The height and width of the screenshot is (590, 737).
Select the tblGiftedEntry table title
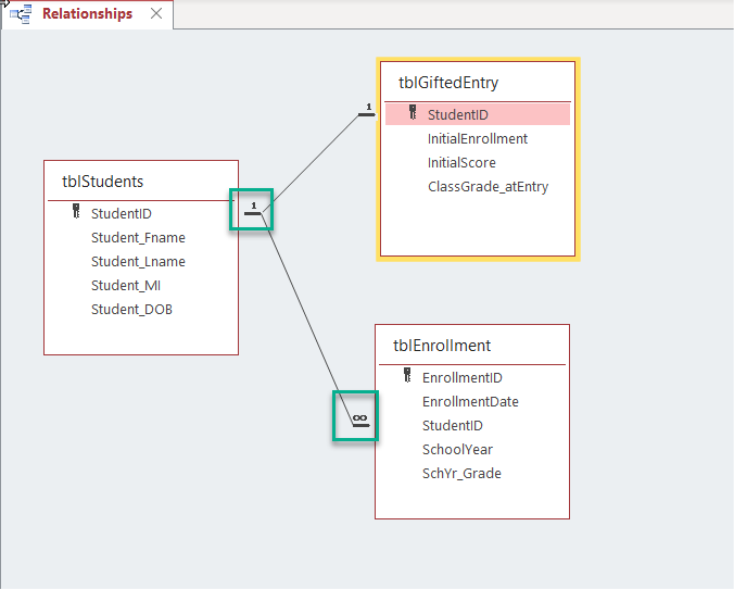(x=448, y=83)
